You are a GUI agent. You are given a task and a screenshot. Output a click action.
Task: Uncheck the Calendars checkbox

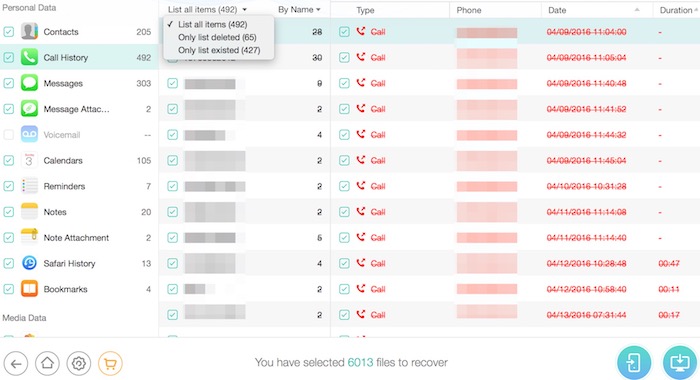coord(8,160)
